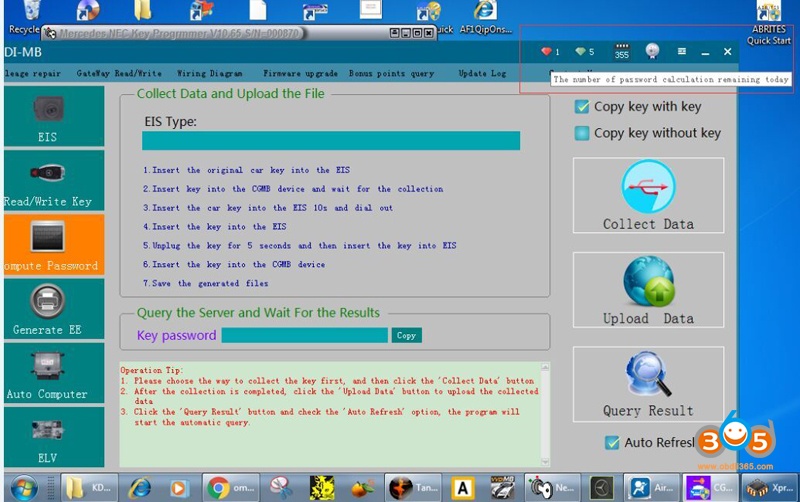Switch to the CG... taskbar application

(711, 488)
